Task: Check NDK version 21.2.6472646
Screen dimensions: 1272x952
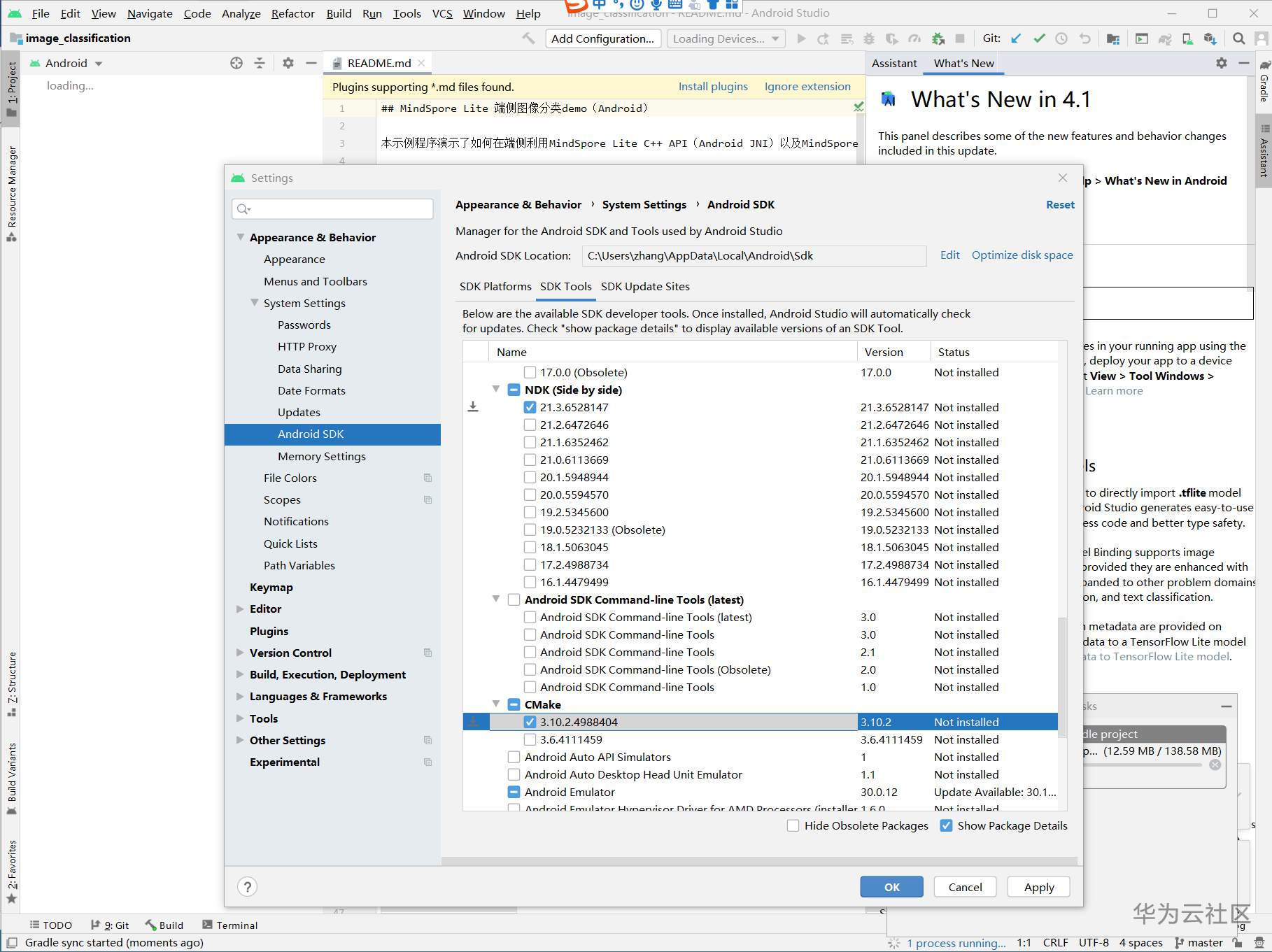Action: coord(530,425)
